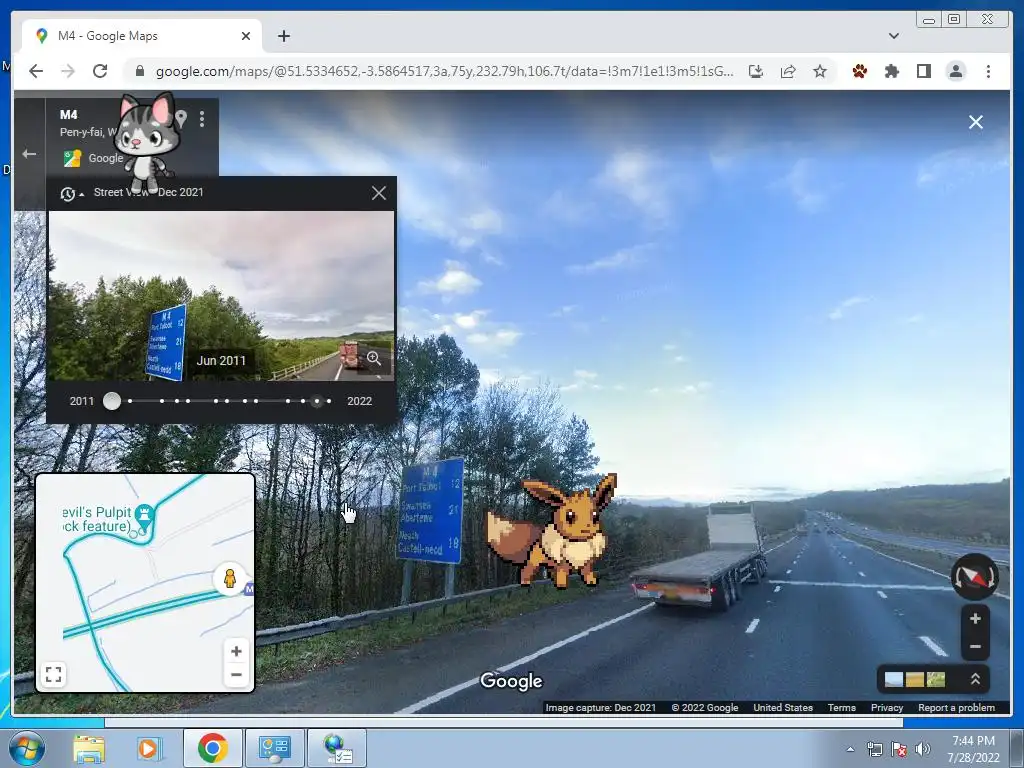1024x768 pixels.
Task: Click the forward navigation arrow
Action: pos(68,71)
